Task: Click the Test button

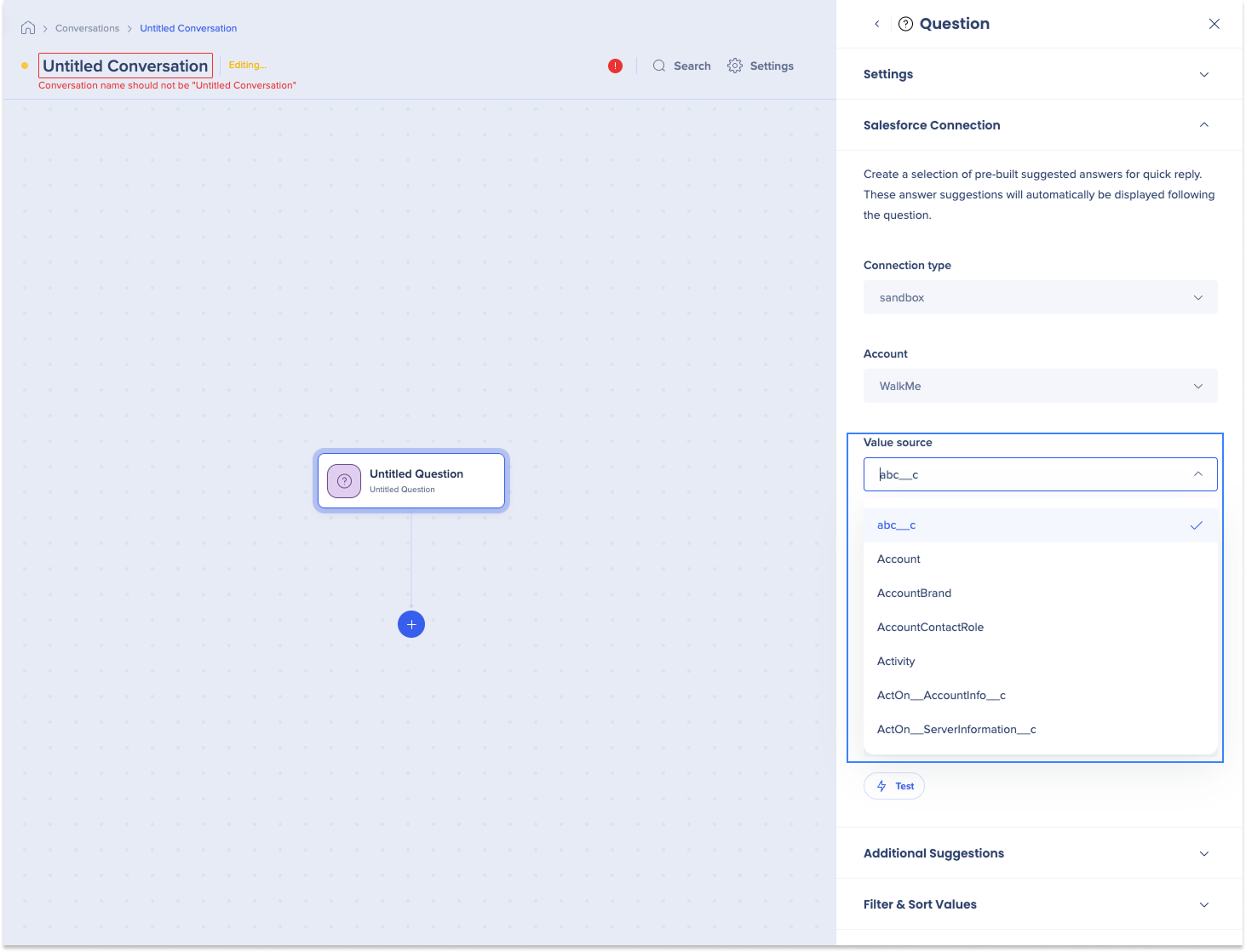Action: coord(894,786)
